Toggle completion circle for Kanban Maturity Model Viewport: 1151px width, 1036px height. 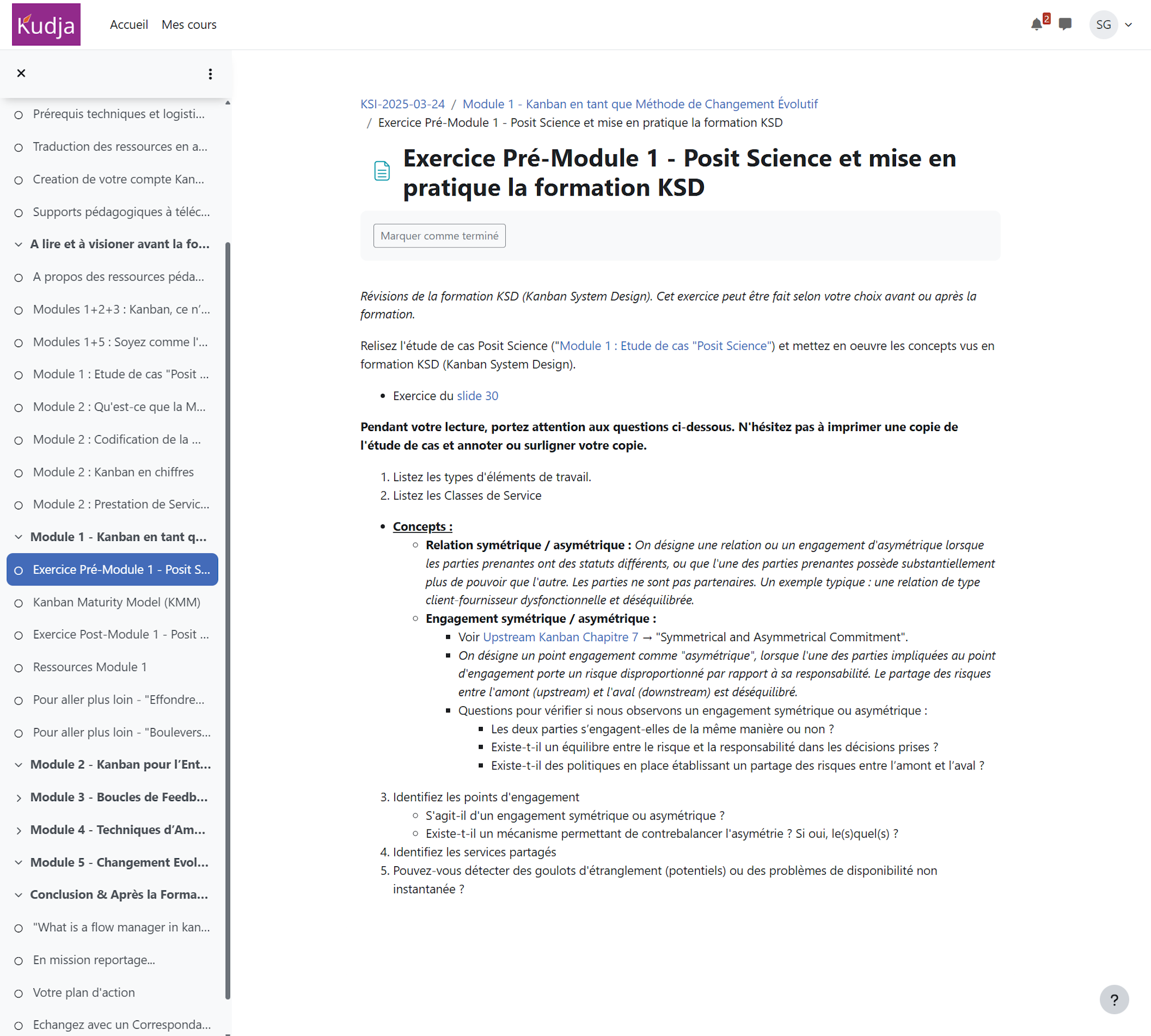[18, 603]
